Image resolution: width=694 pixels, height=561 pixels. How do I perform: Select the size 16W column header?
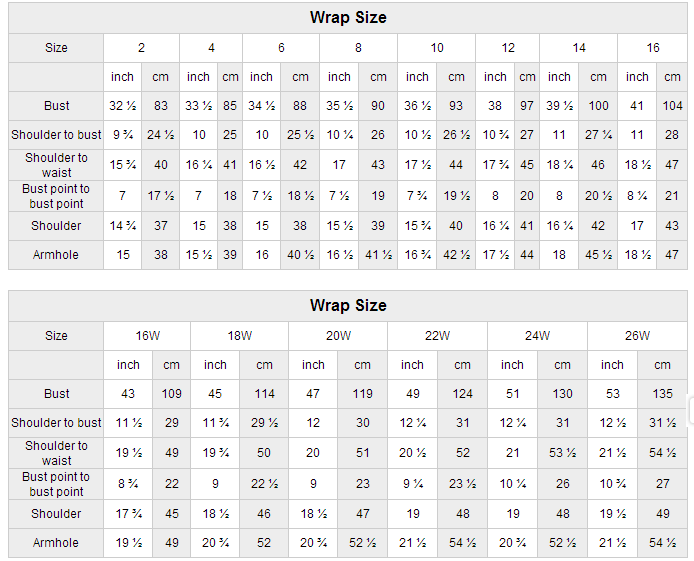147,336
